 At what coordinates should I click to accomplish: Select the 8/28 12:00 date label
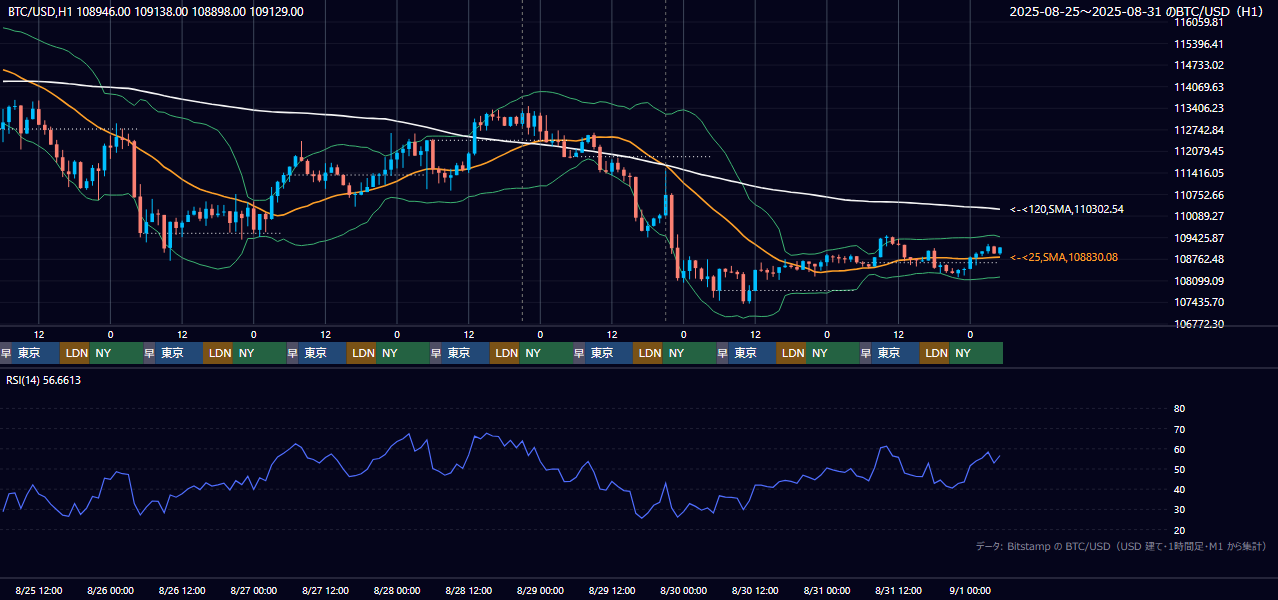pos(469,591)
